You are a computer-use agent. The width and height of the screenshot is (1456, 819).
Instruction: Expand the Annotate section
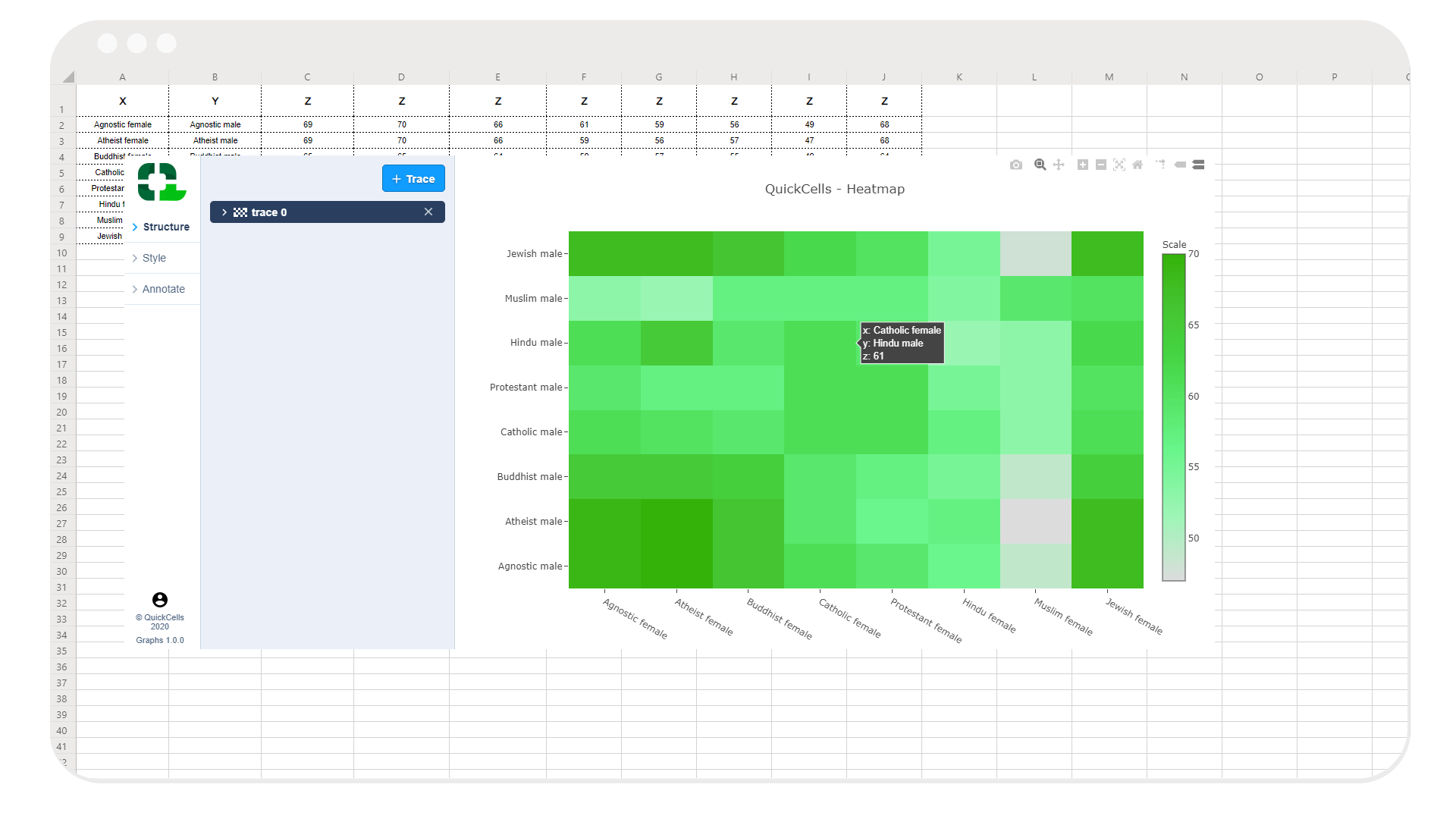[163, 289]
